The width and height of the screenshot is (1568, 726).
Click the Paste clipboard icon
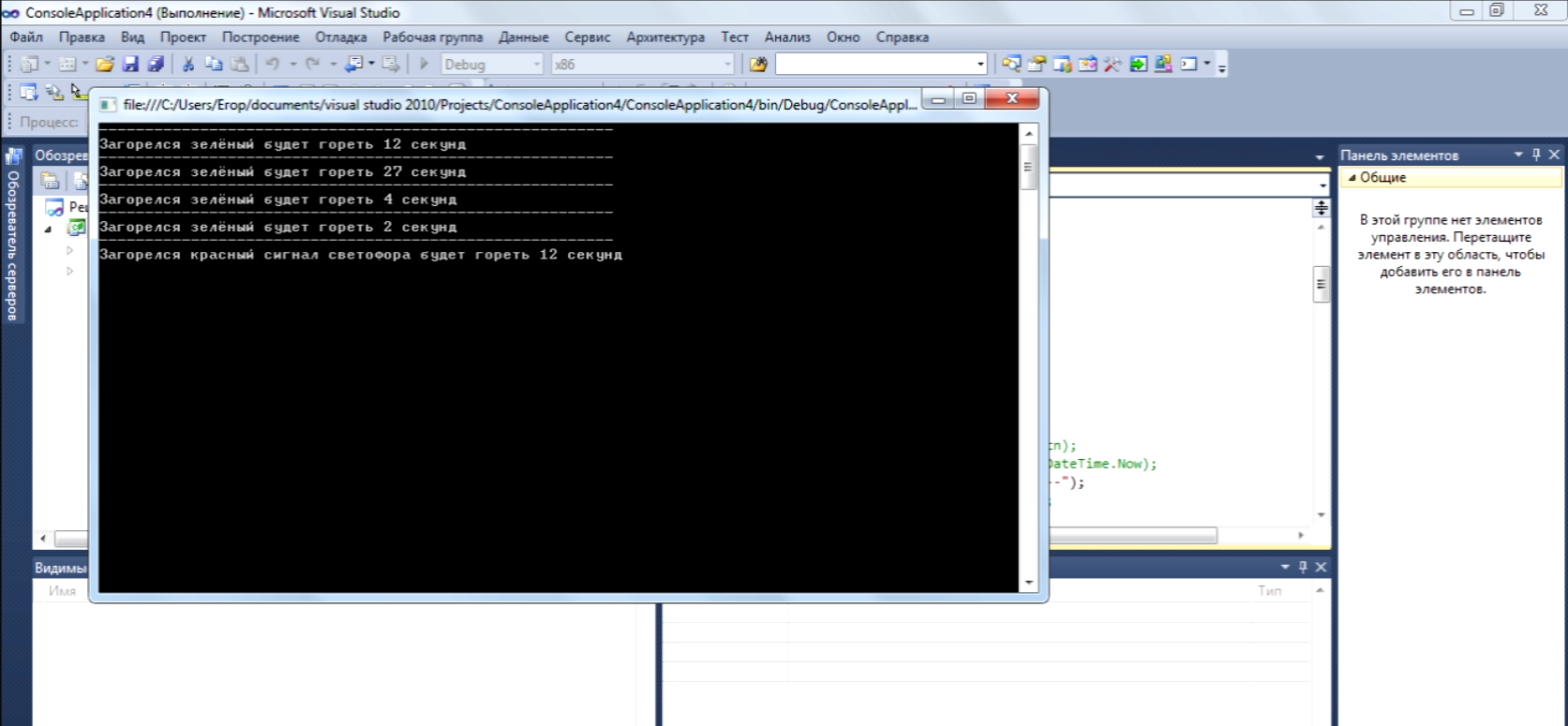(x=240, y=65)
